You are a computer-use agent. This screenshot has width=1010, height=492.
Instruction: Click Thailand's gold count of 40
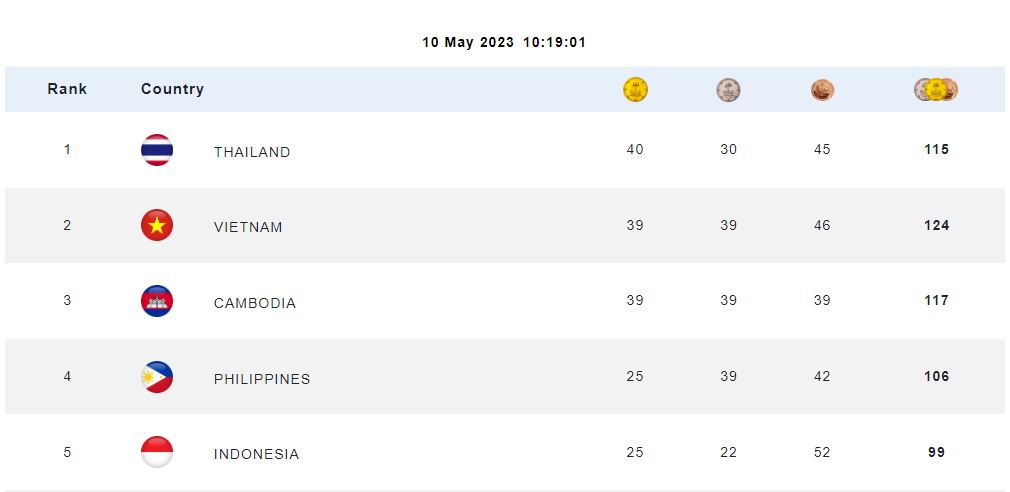click(x=634, y=149)
